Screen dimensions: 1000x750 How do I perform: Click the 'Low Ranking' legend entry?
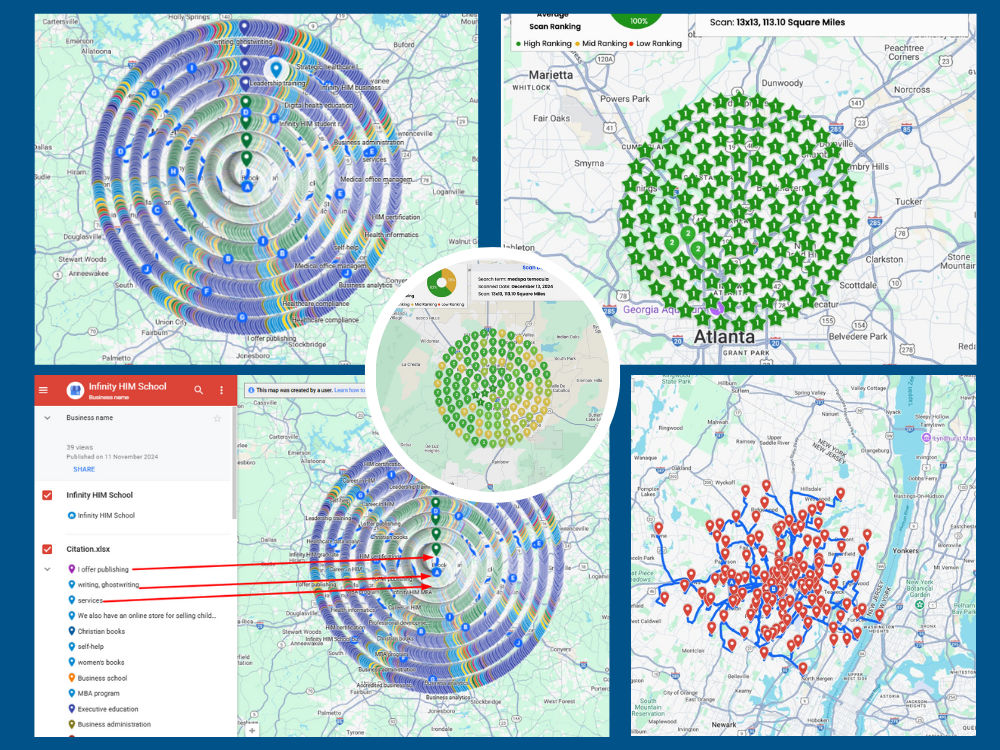click(x=655, y=43)
